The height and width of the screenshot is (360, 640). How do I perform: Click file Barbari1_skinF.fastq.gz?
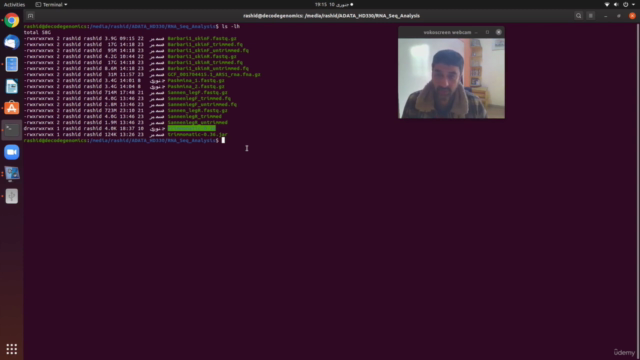pos(202,38)
